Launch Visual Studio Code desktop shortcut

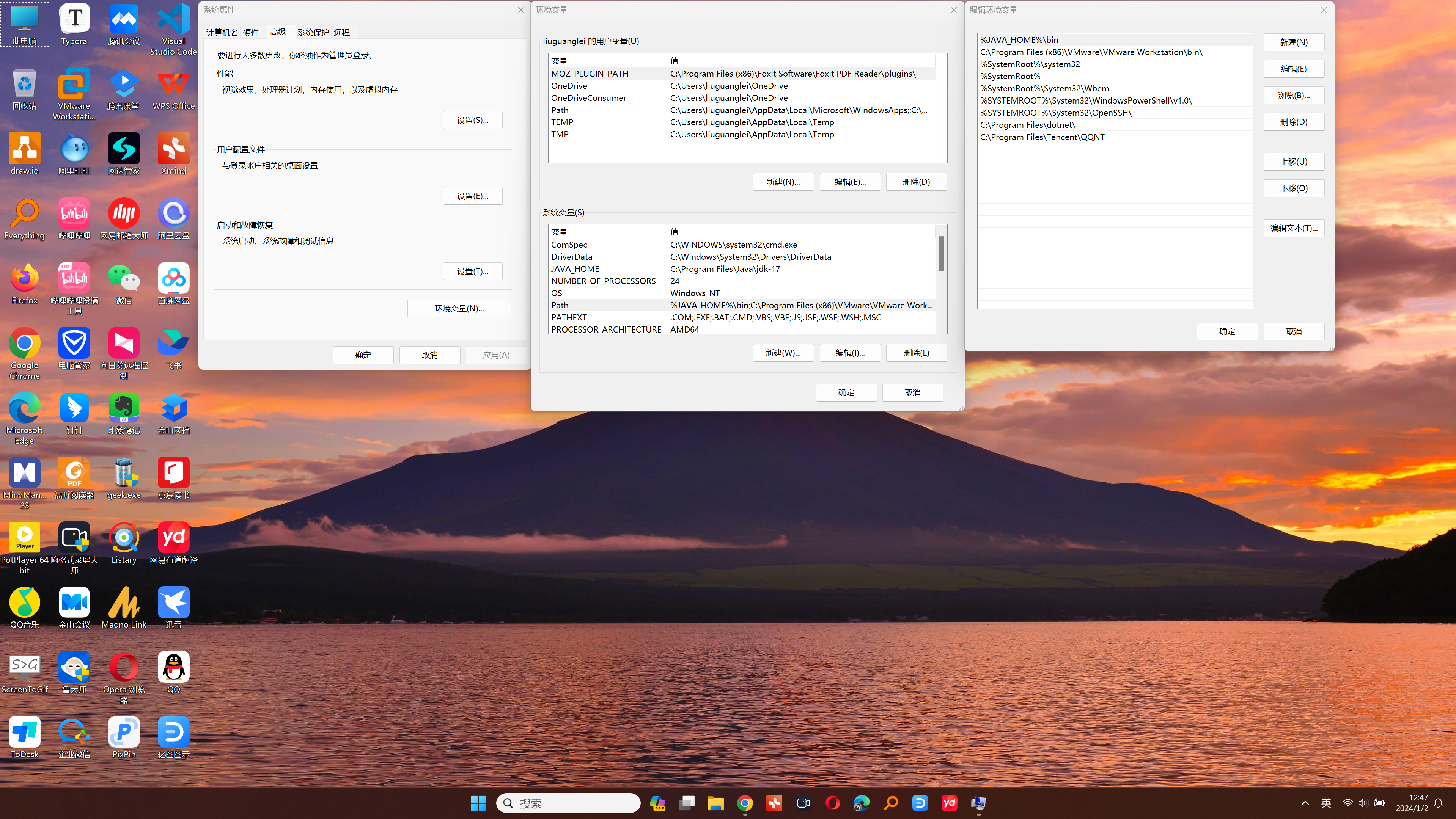[x=173, y=29]
